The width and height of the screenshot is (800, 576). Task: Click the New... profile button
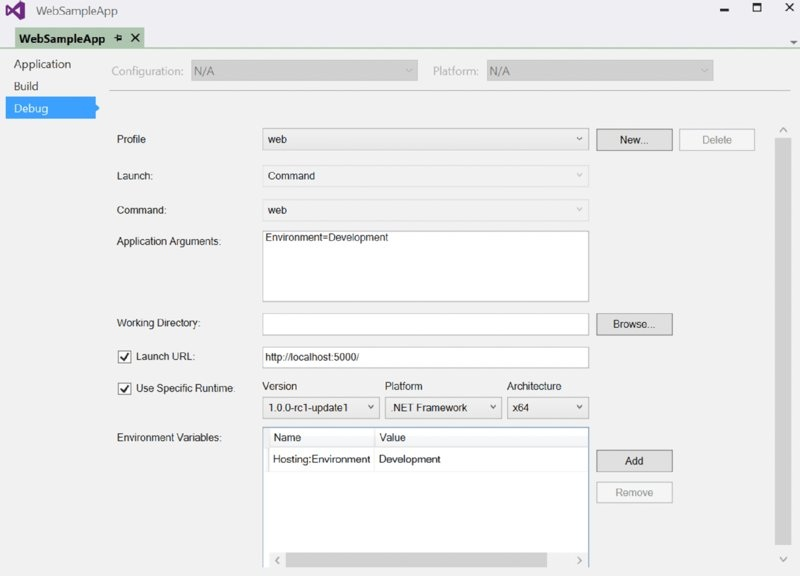point(634,140)
